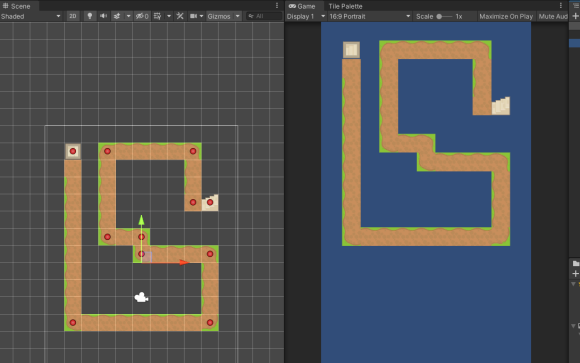Open the Shaded draw mode dropdown
Image resolution: width=580 pixels, height=363 pixels.
31,16
